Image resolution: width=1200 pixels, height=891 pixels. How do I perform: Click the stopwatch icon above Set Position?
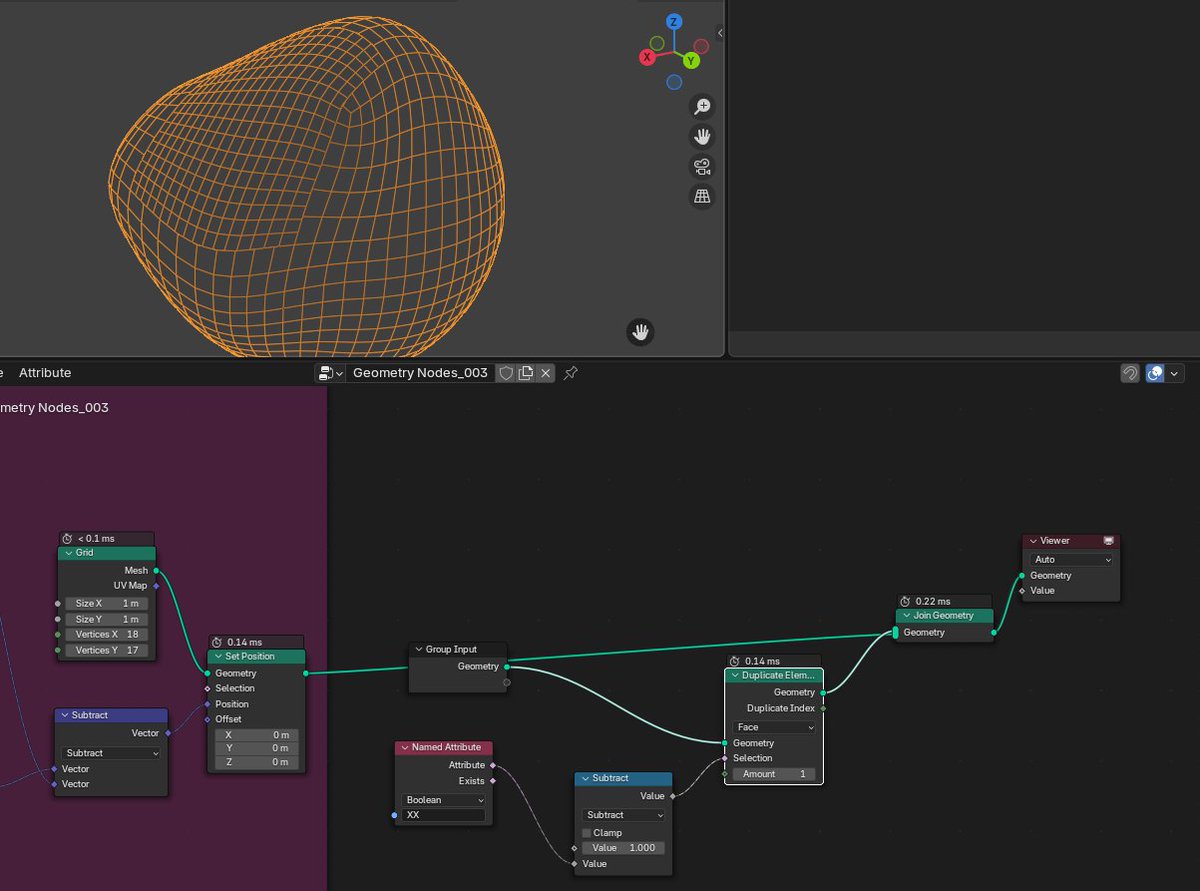217,642
